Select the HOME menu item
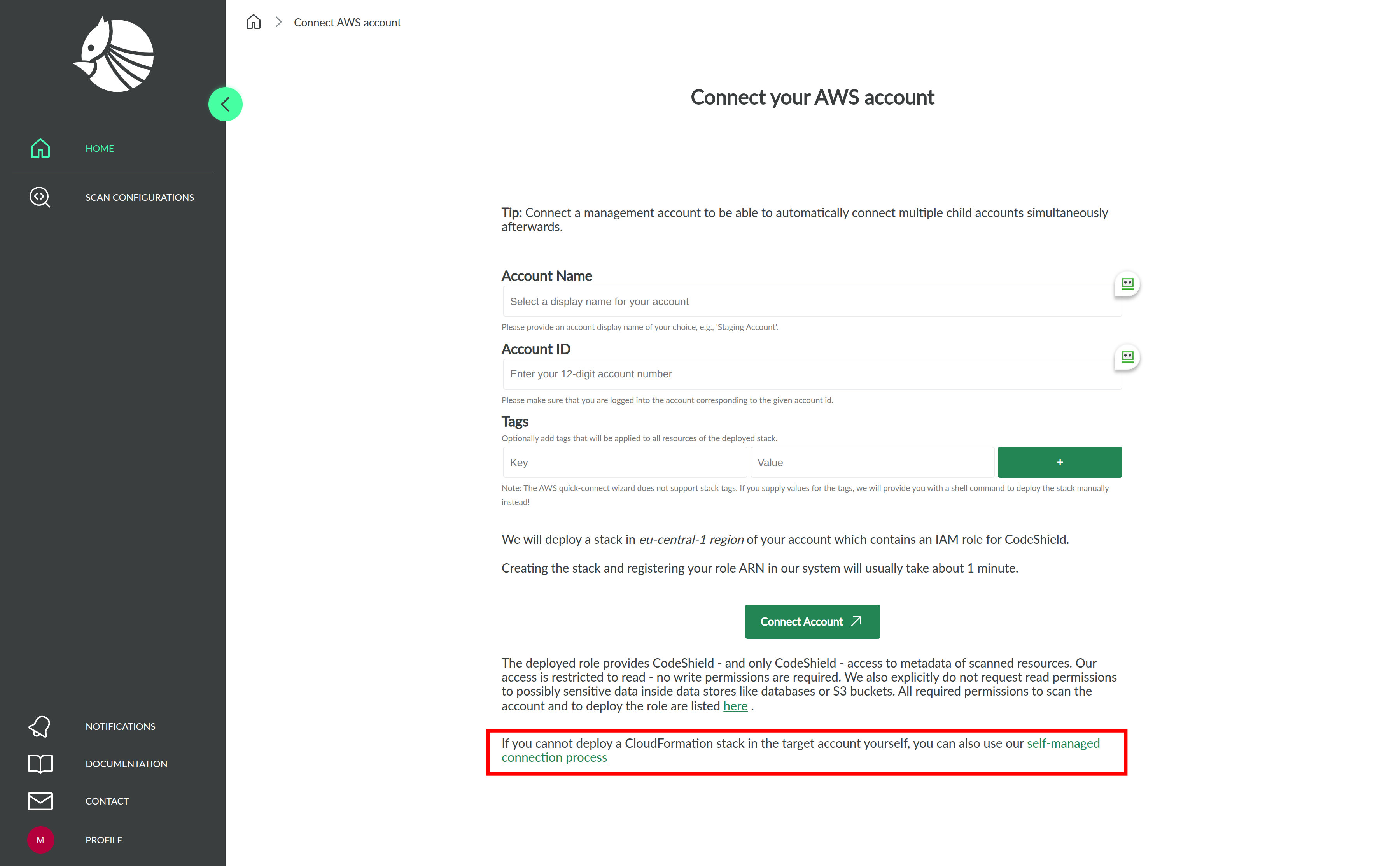 [100, 148]
